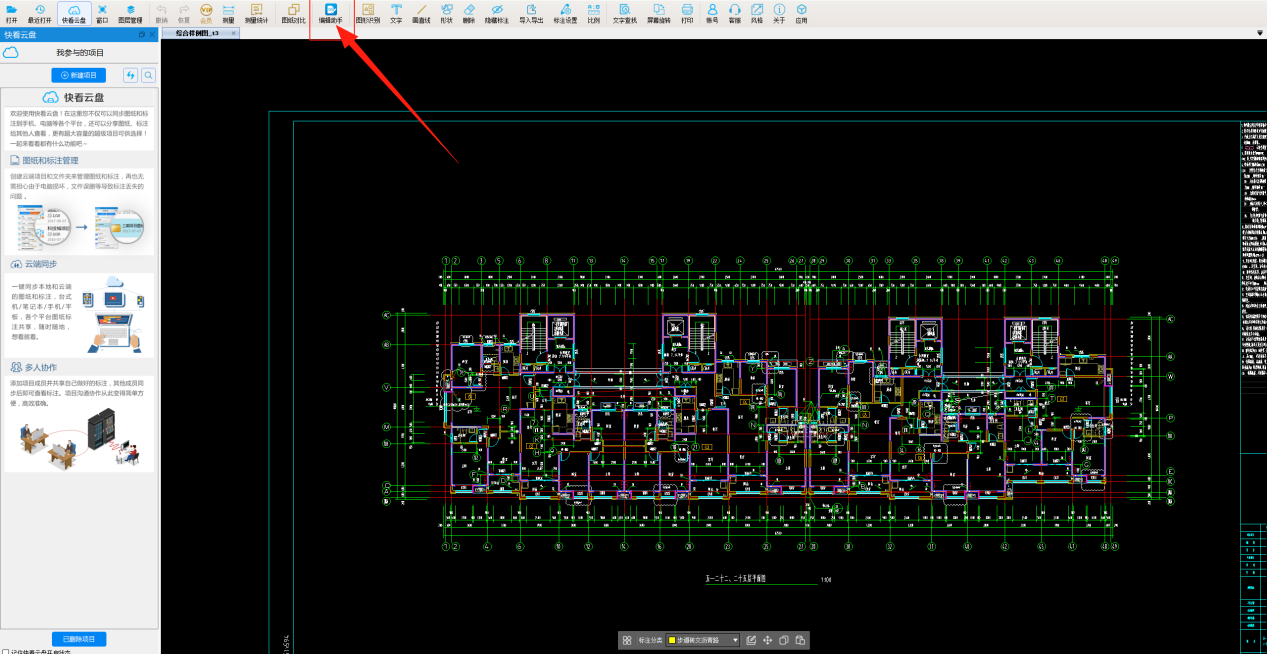Viewport: 1267px width, 654px height.
Task: Click the 打印 print icon
Action: click(x=687, y=13)
